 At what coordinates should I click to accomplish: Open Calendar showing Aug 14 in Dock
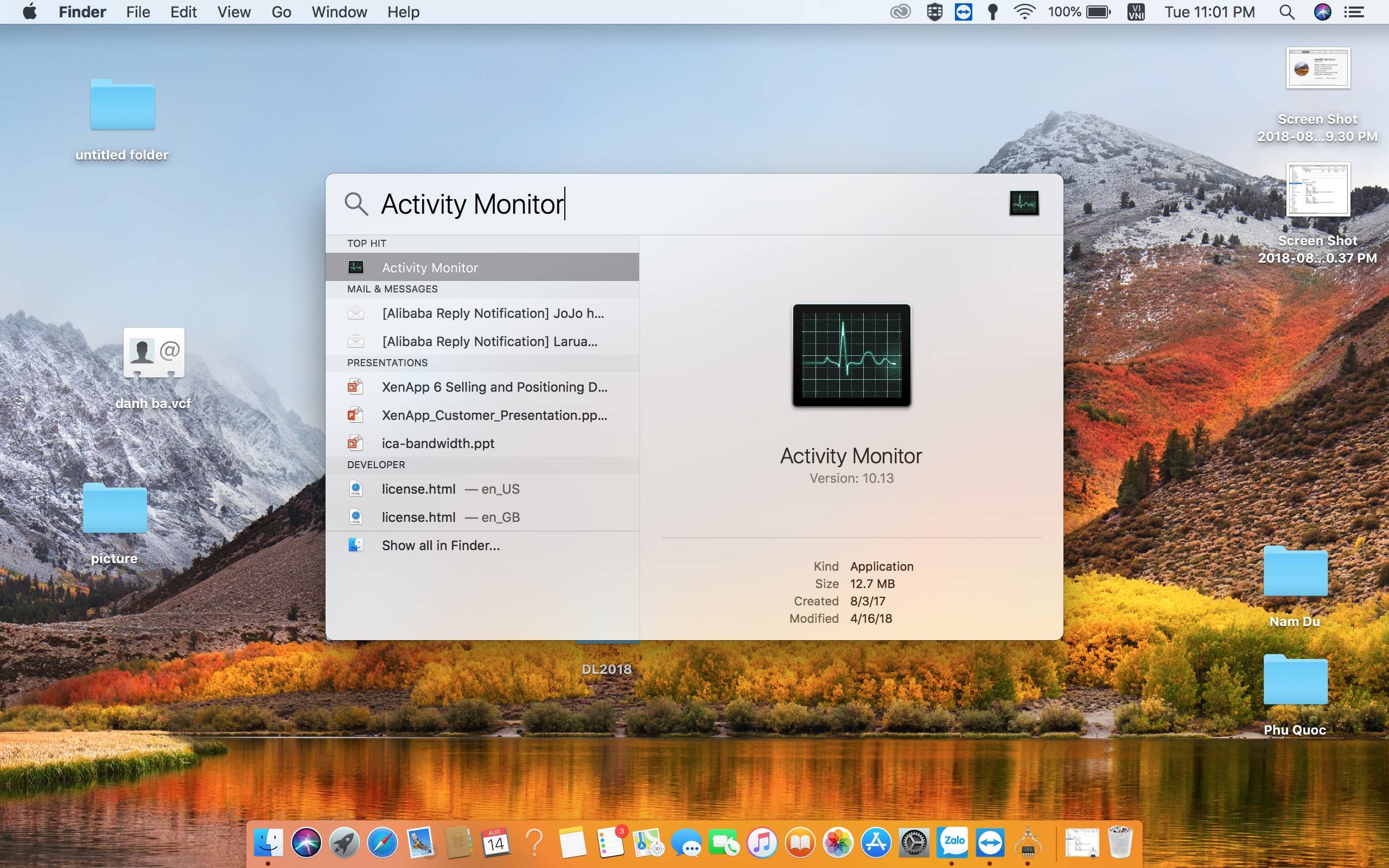[x=496, y=842]
